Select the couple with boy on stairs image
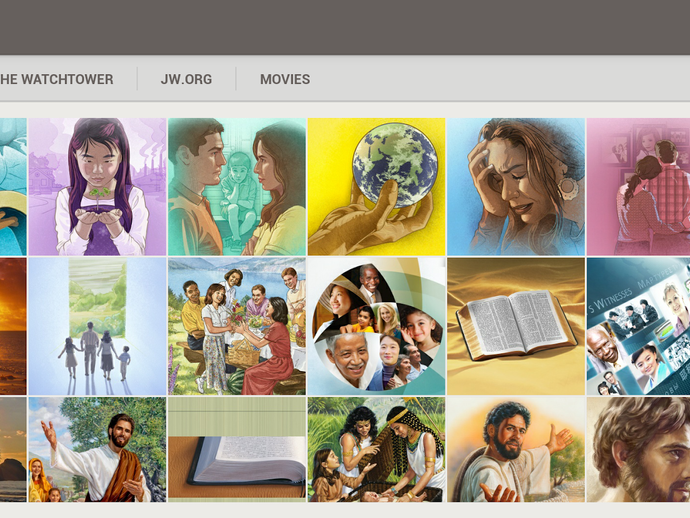The image size is (690, 518). click(237, 187)
